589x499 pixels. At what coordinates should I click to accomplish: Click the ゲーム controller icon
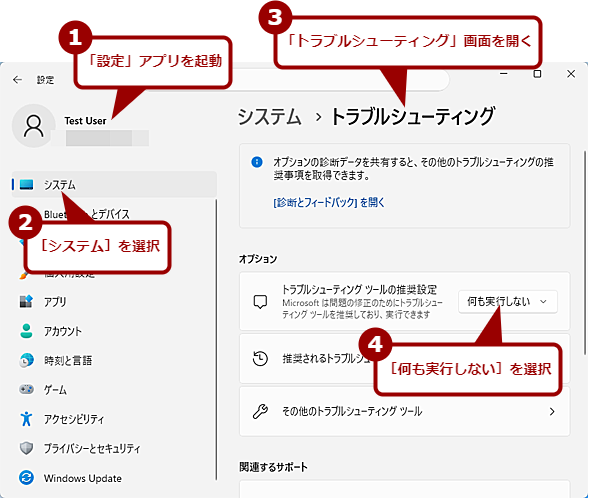click(x=26, y=389)
